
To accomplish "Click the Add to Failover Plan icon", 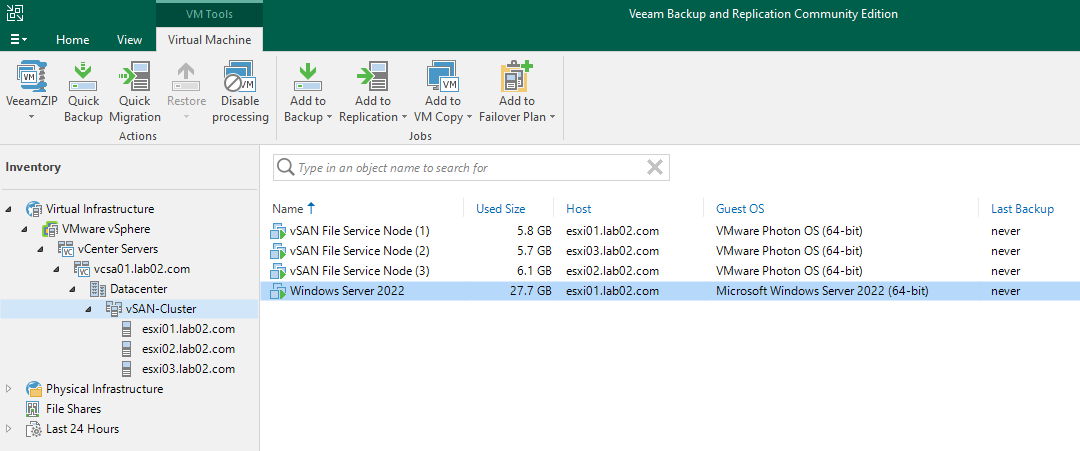I will (x=518, y=75).
